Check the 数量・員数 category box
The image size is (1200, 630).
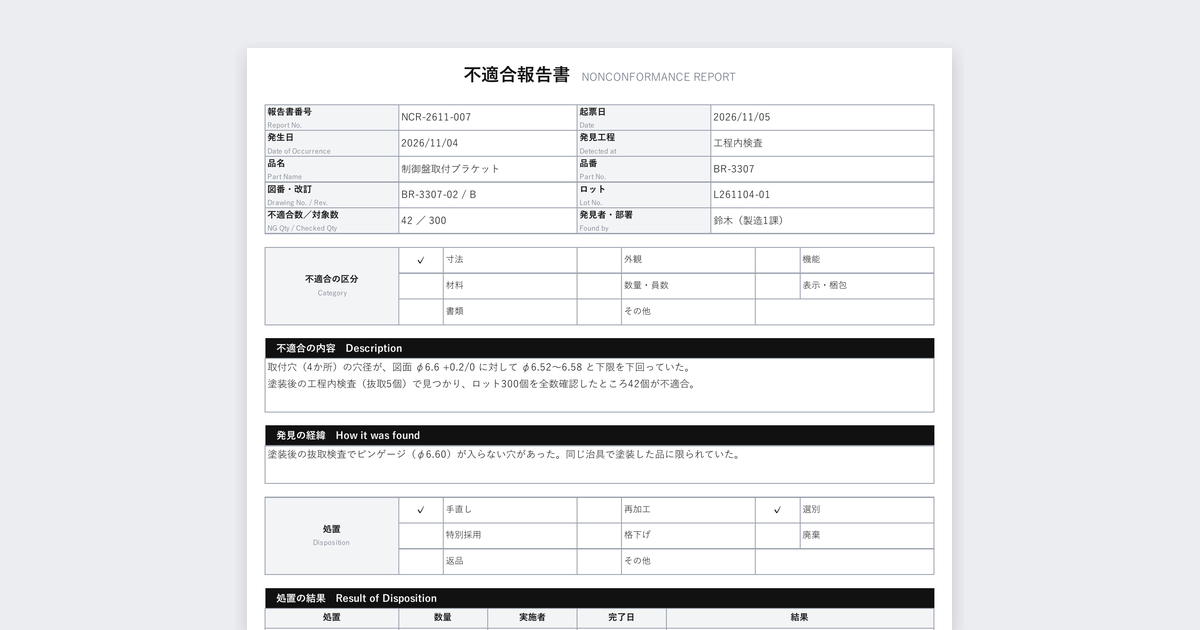599,286
